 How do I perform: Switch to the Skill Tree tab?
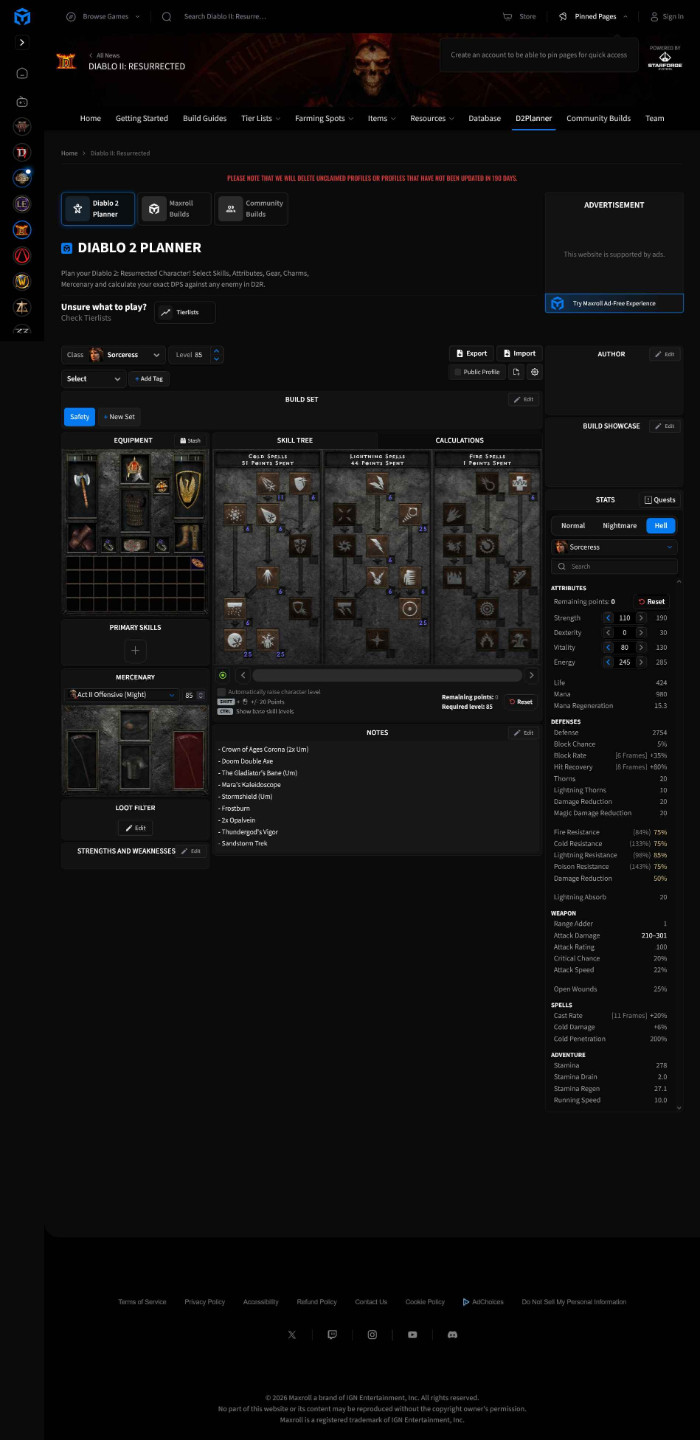(x=295, y=440)
